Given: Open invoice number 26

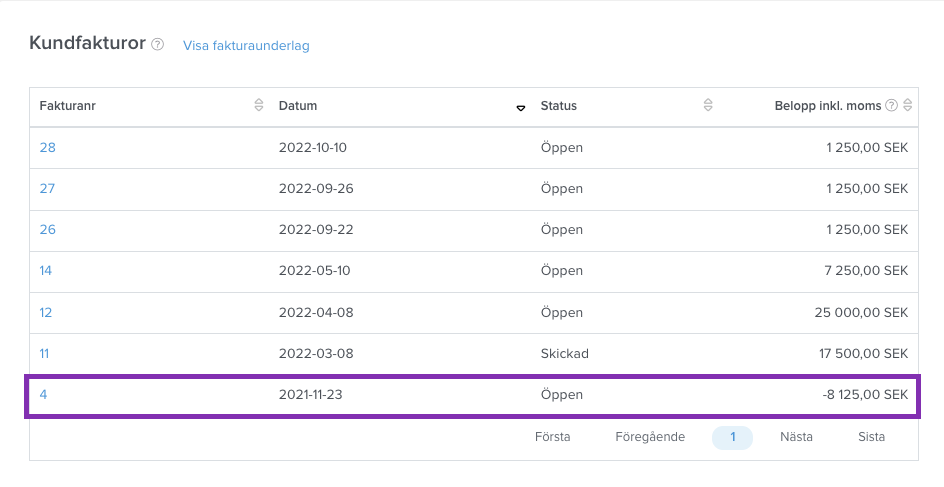Looking at the screenshot, I should click(48, 229).
